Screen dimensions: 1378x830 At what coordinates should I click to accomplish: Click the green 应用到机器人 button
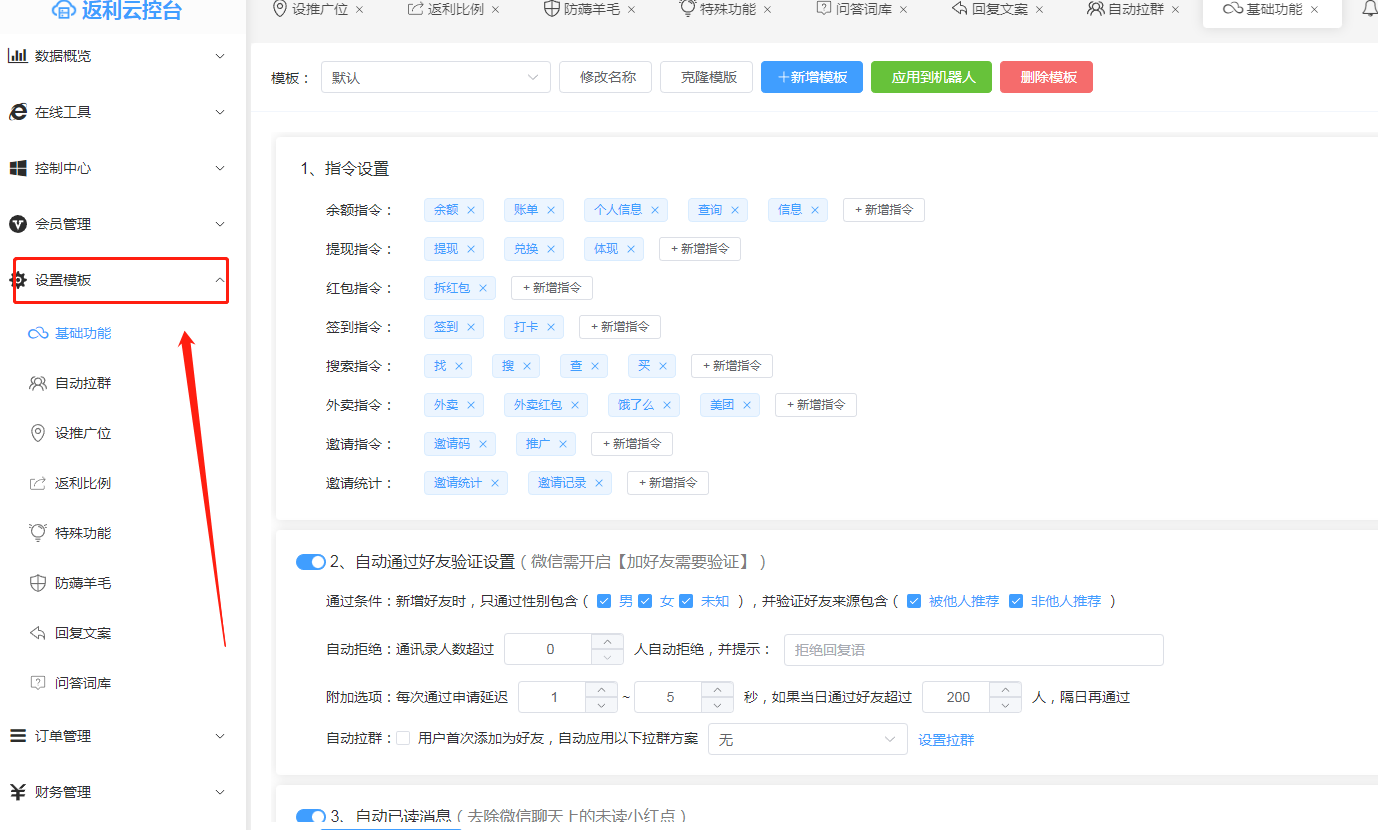pos(931,77)
